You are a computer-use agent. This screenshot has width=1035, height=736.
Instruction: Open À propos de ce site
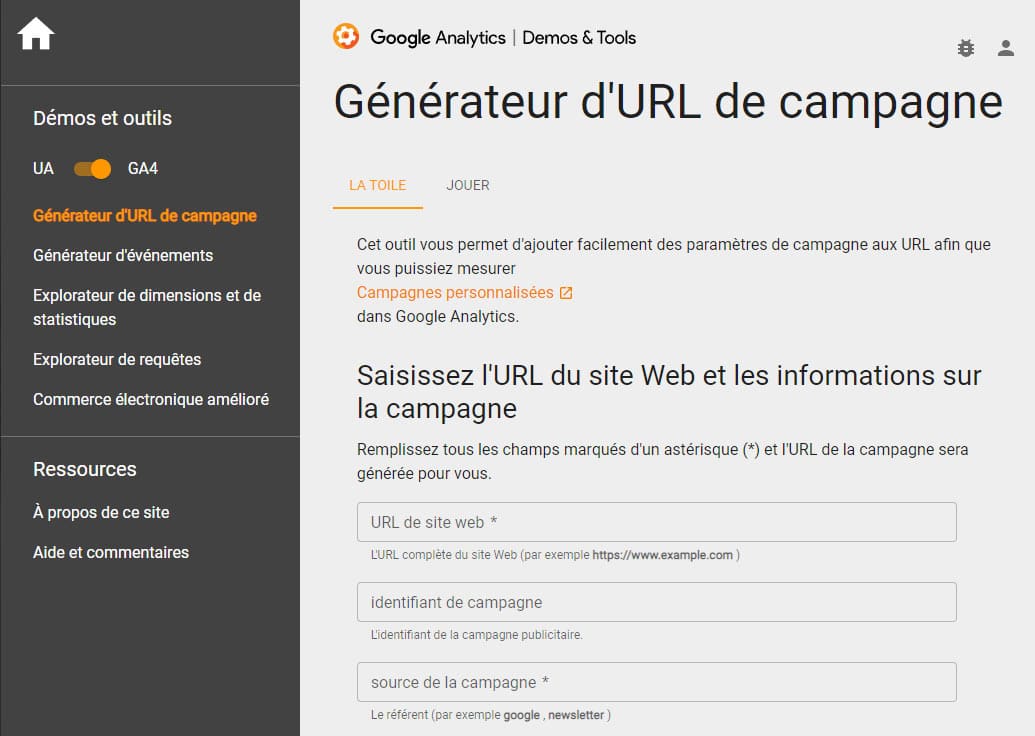coord(101,513)
